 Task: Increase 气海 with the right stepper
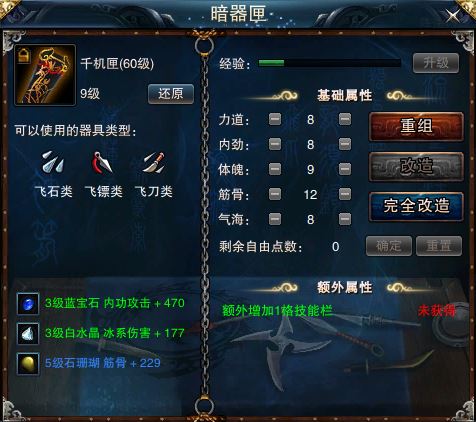[x=345, y=219]
